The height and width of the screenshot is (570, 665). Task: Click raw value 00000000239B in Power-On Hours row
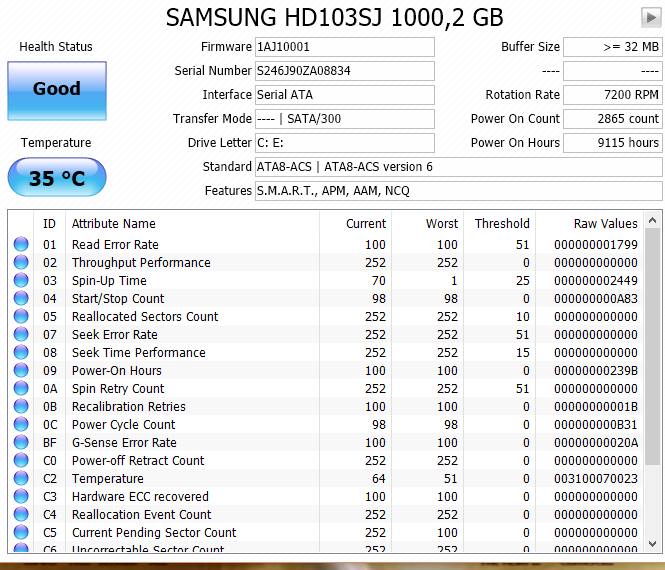pos(595,371)
